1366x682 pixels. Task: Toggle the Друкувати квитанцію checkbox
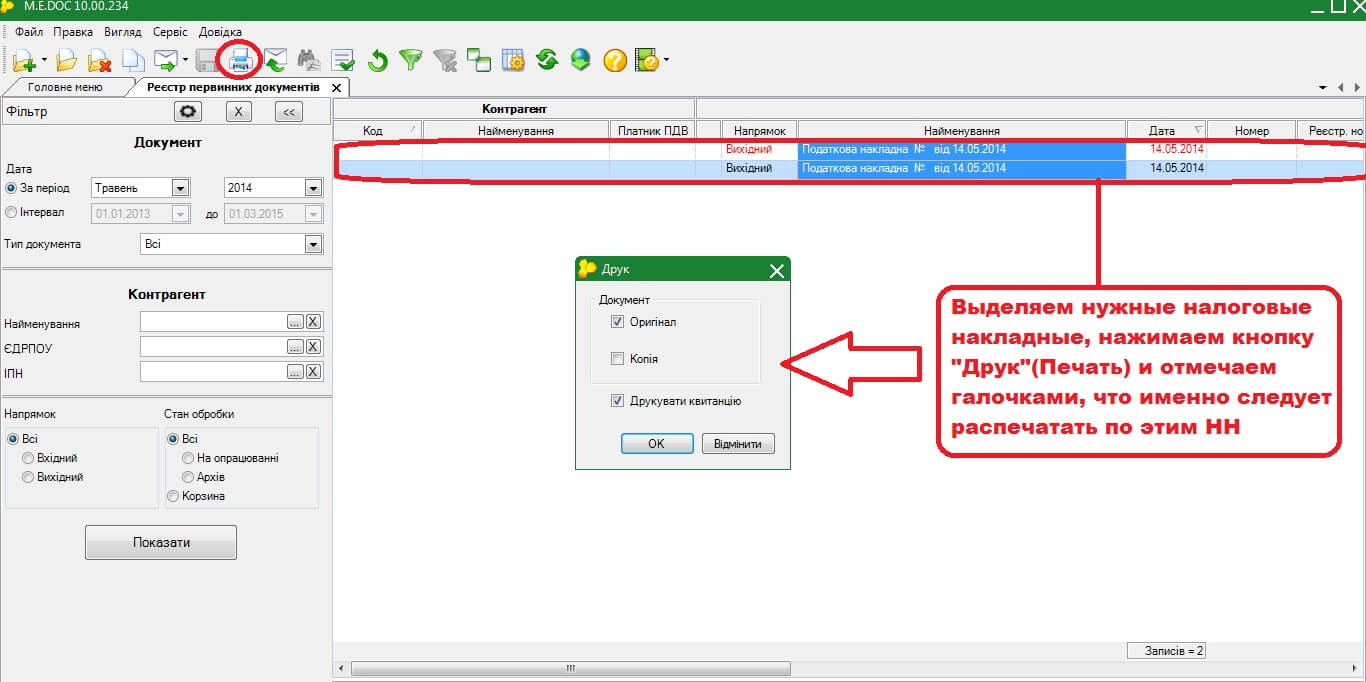pos(617,401)
